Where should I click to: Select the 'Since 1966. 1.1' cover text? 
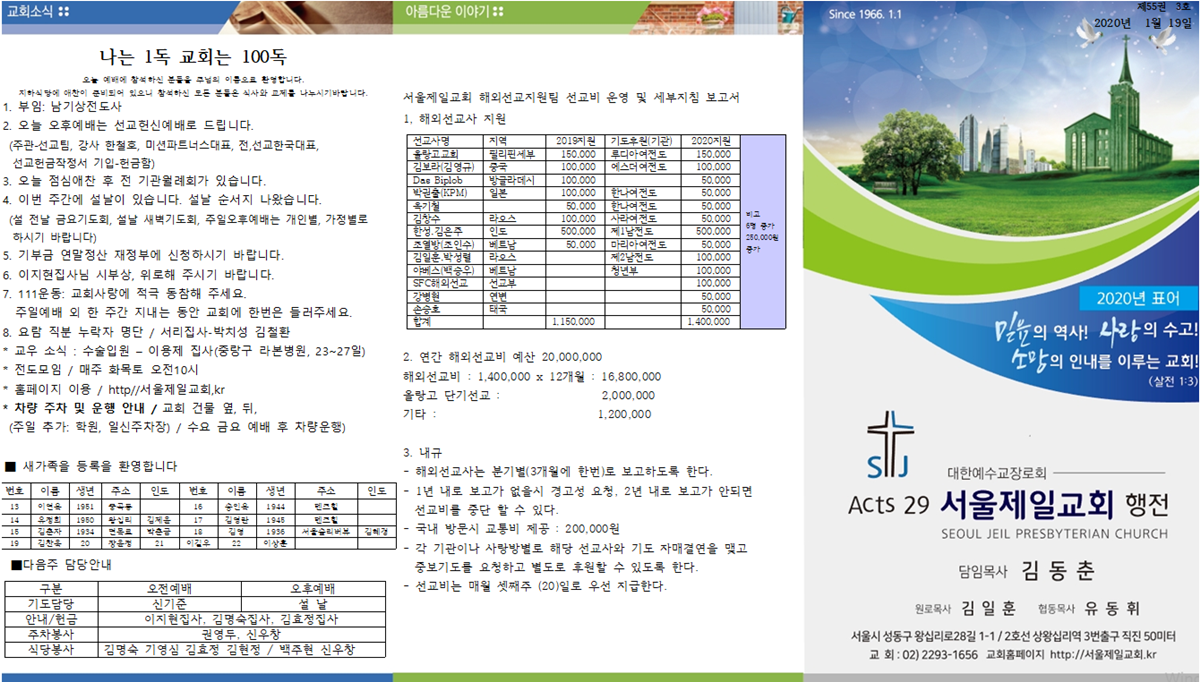865,15
